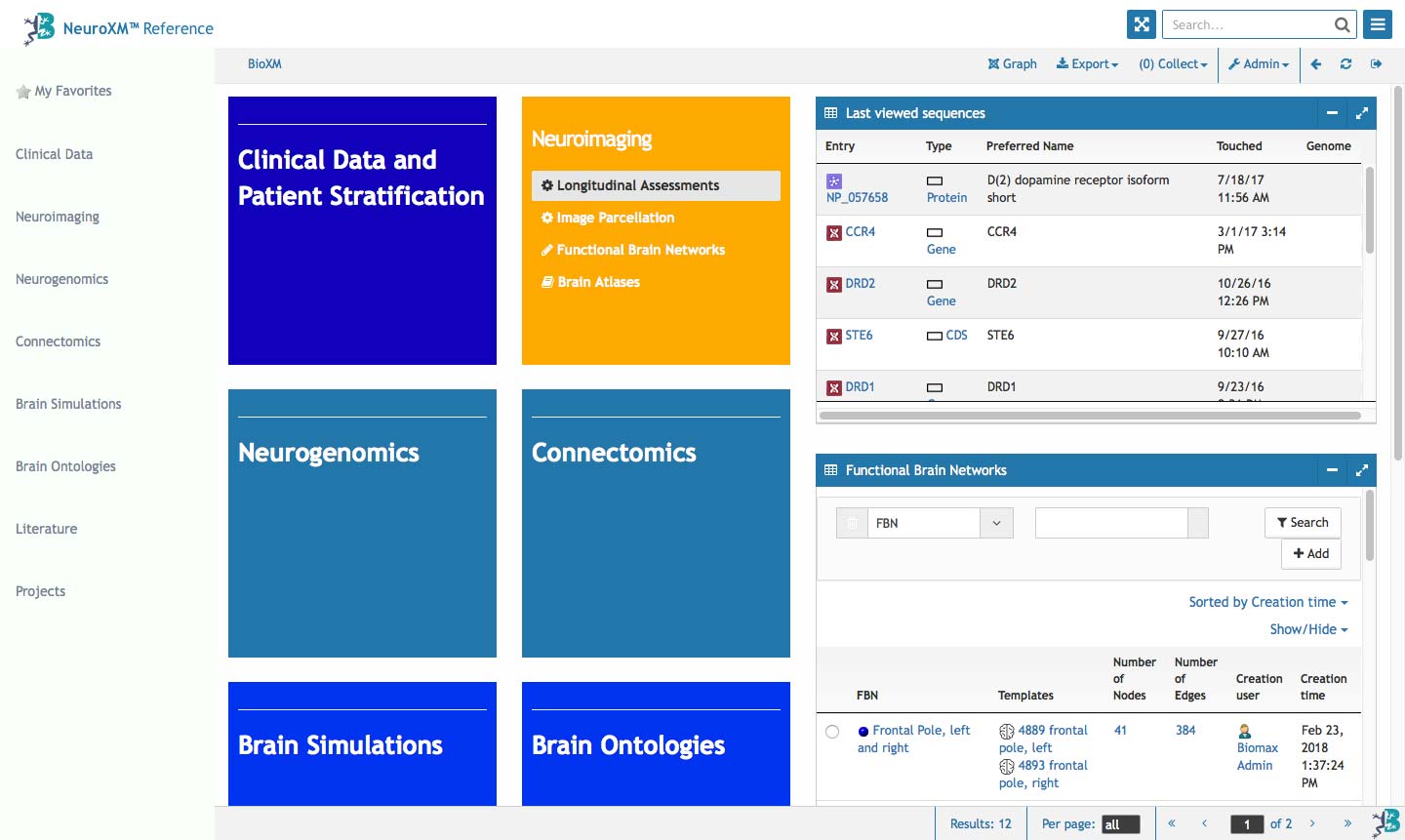Click the Per page input field
This screenshot has height=840, width=1405.
coord(1120,824)
